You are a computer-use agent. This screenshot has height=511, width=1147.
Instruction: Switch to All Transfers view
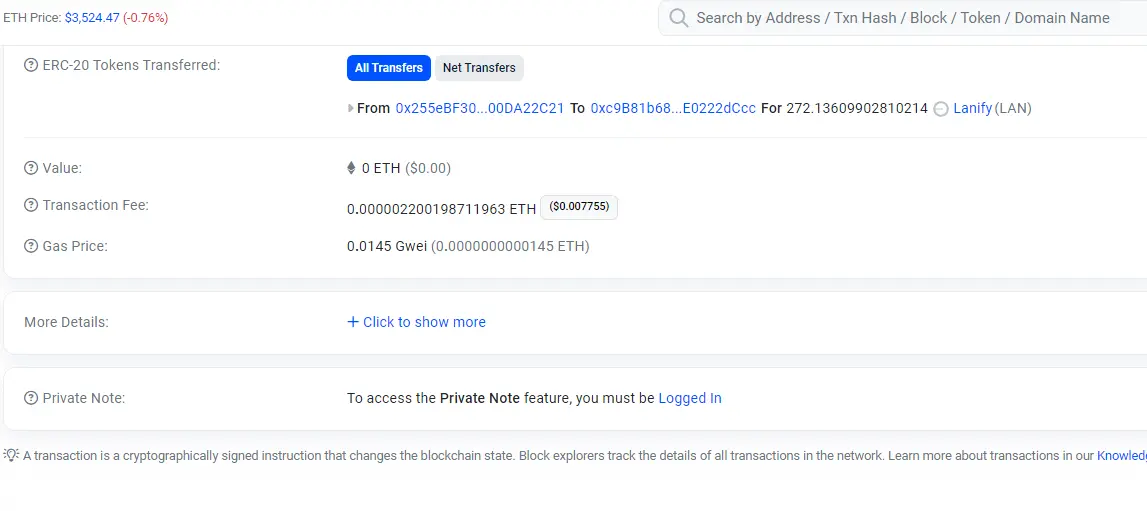[388, 68]
